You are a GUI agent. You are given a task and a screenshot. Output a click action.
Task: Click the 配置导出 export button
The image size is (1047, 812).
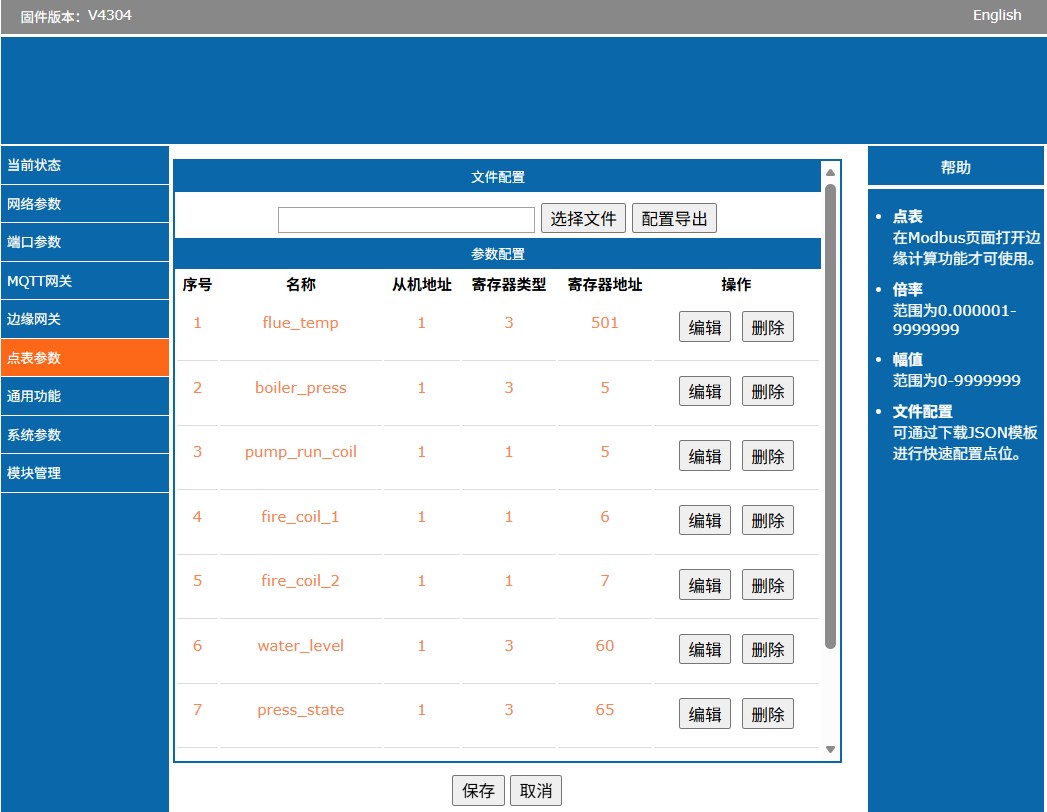[x=674, y=219]
